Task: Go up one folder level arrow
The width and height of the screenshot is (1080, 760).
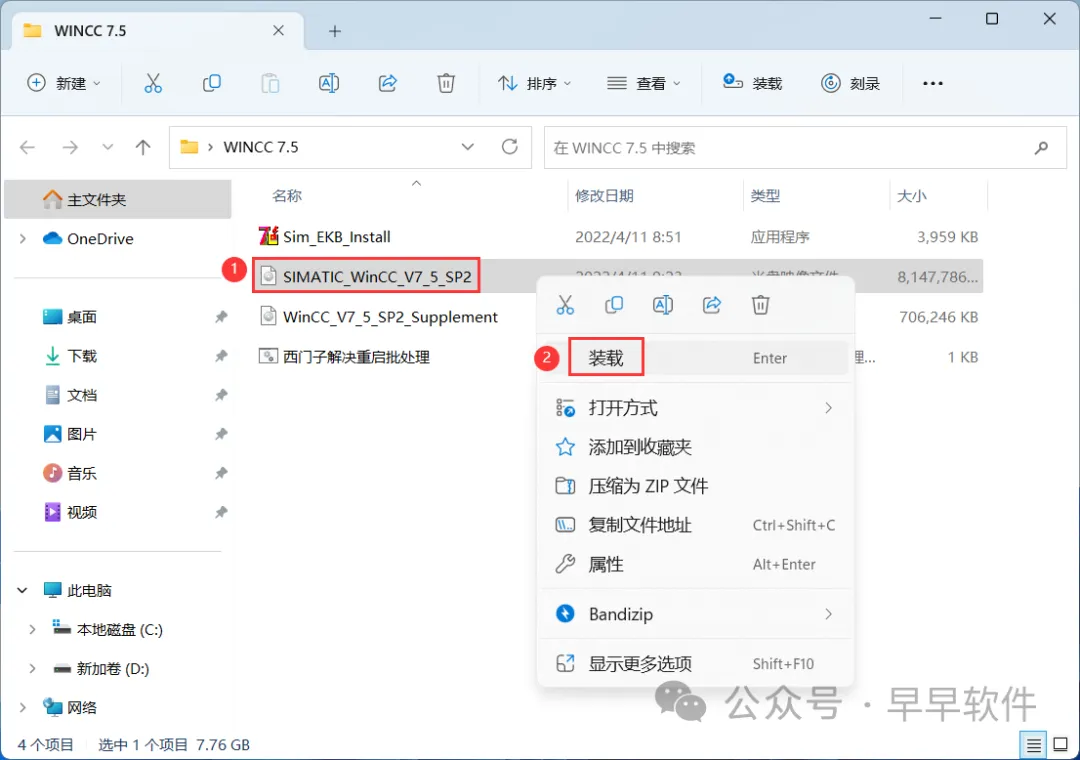Action: [143, 147]
